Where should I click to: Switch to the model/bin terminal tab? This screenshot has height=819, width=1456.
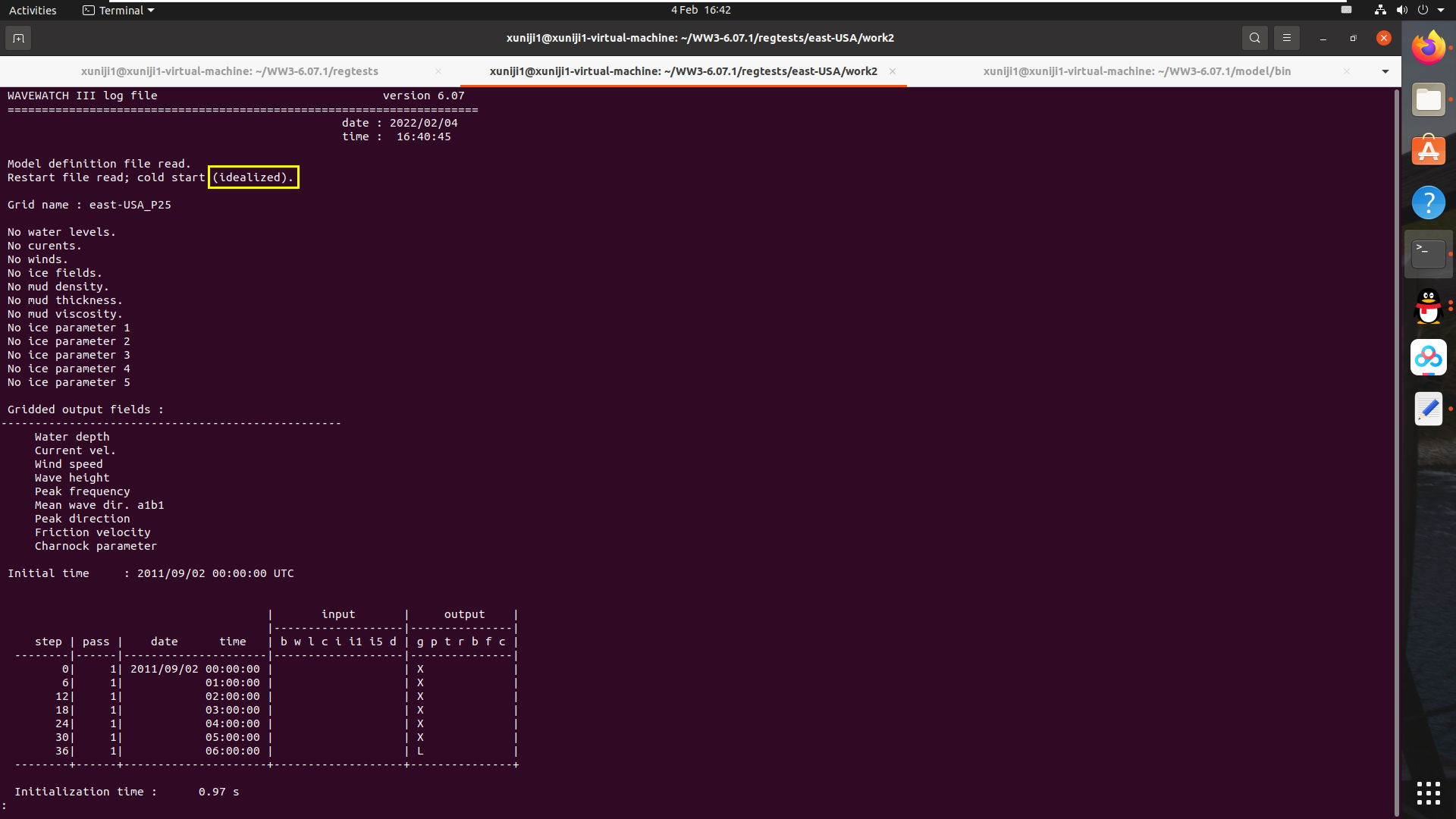point(1137,71)
